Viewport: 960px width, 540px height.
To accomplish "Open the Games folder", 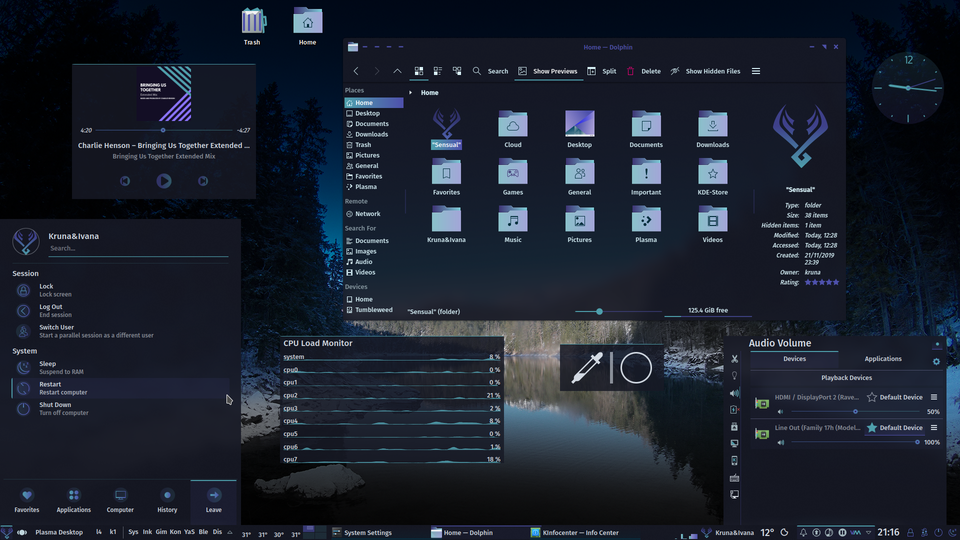I will click(x=513, y=174).
